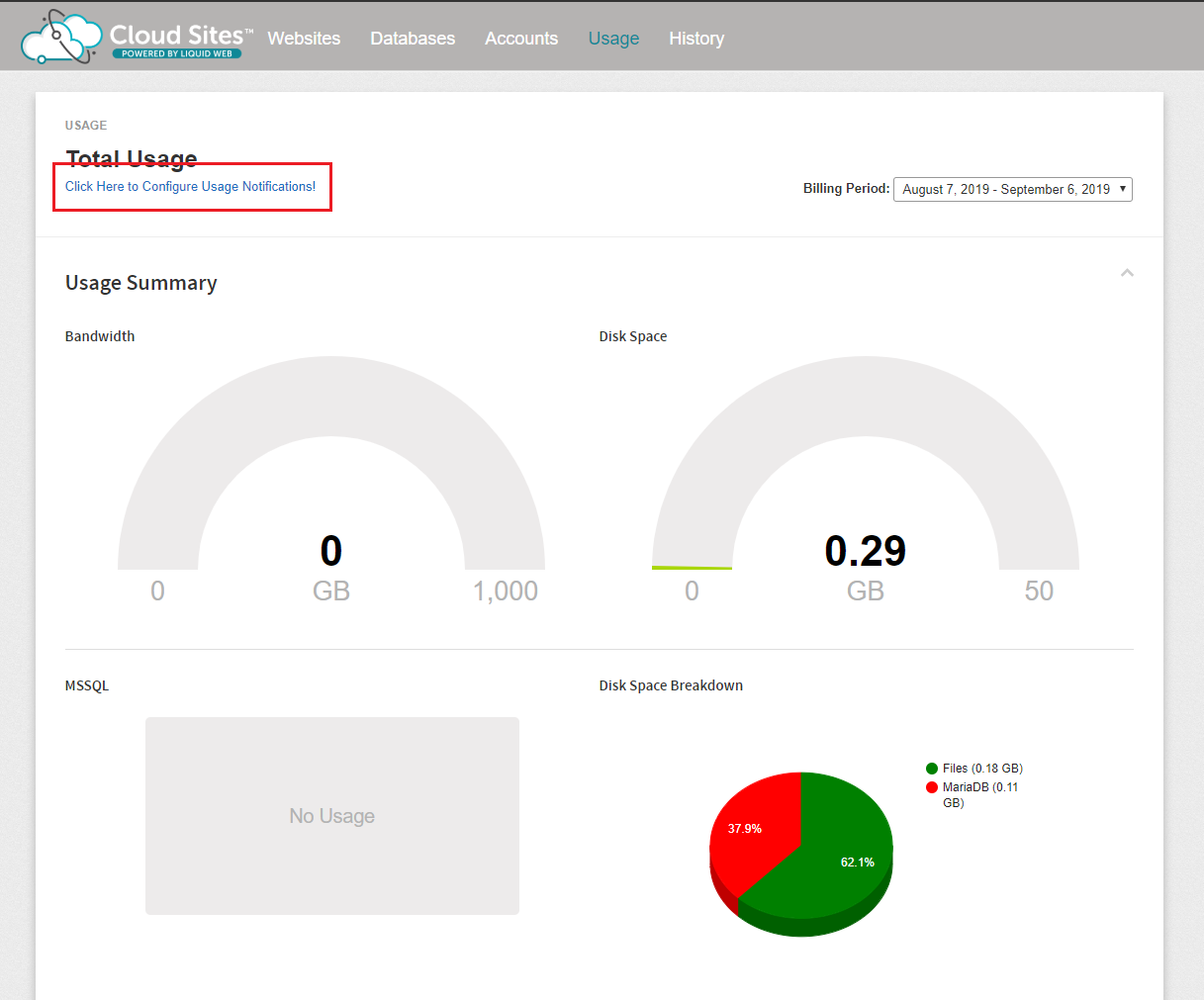The height and width of the screenshot is (1000, 1204).
Task: Select the red MariaDB slice of the pie chart
Action: point(747,828)
